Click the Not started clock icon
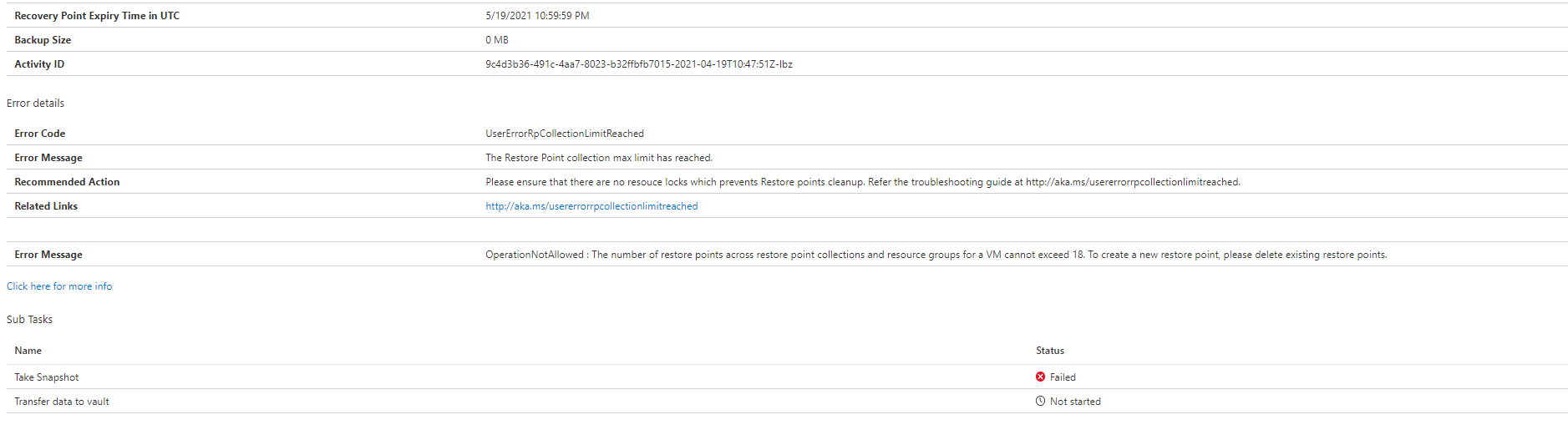Viewport: 1568px width, 440px height. (1040, 401)
